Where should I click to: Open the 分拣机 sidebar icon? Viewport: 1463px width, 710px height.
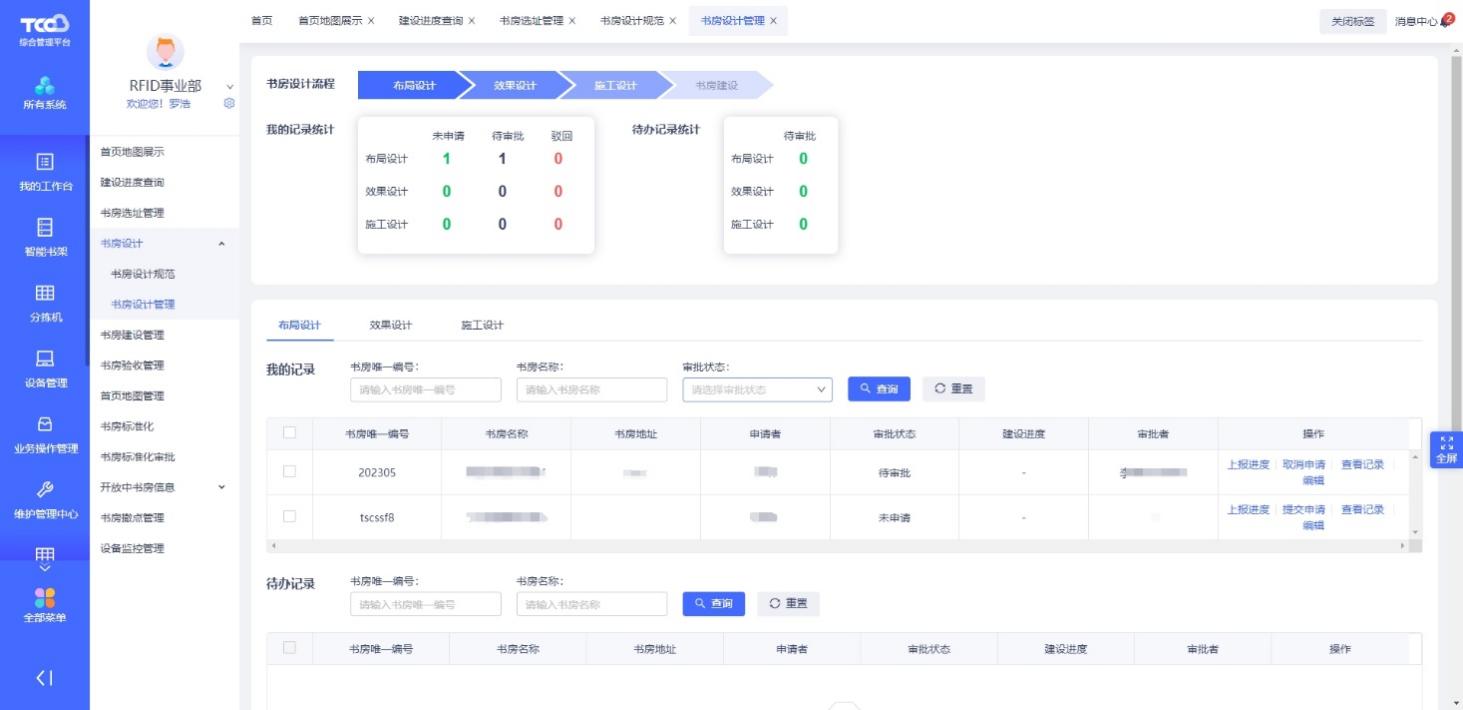coord(44,294)
